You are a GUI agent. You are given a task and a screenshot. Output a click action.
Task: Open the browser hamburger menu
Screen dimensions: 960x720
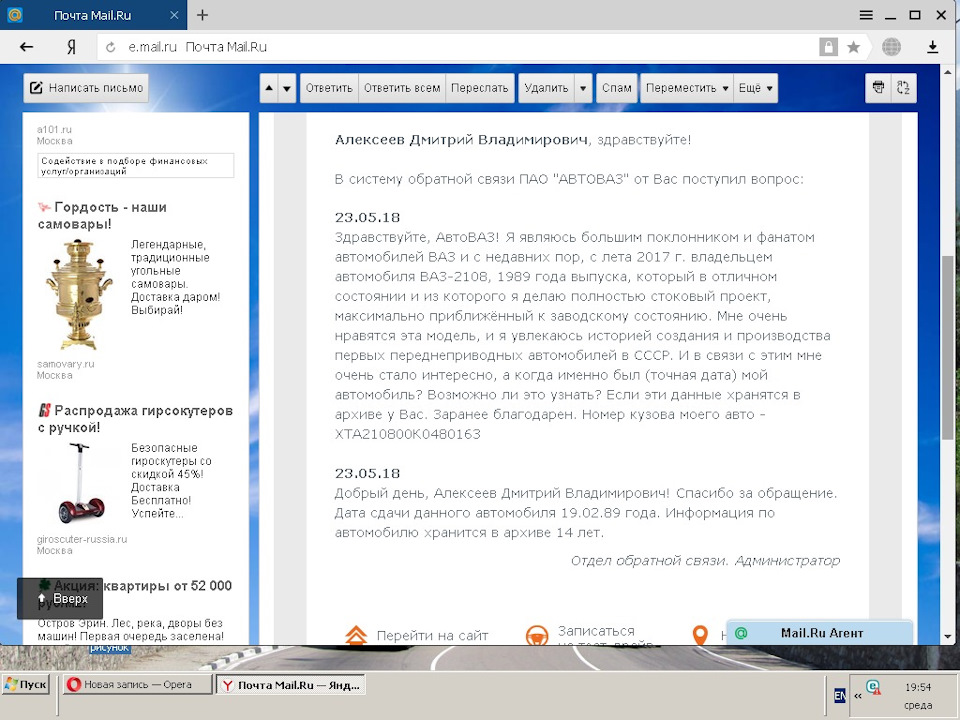point(866,15)
